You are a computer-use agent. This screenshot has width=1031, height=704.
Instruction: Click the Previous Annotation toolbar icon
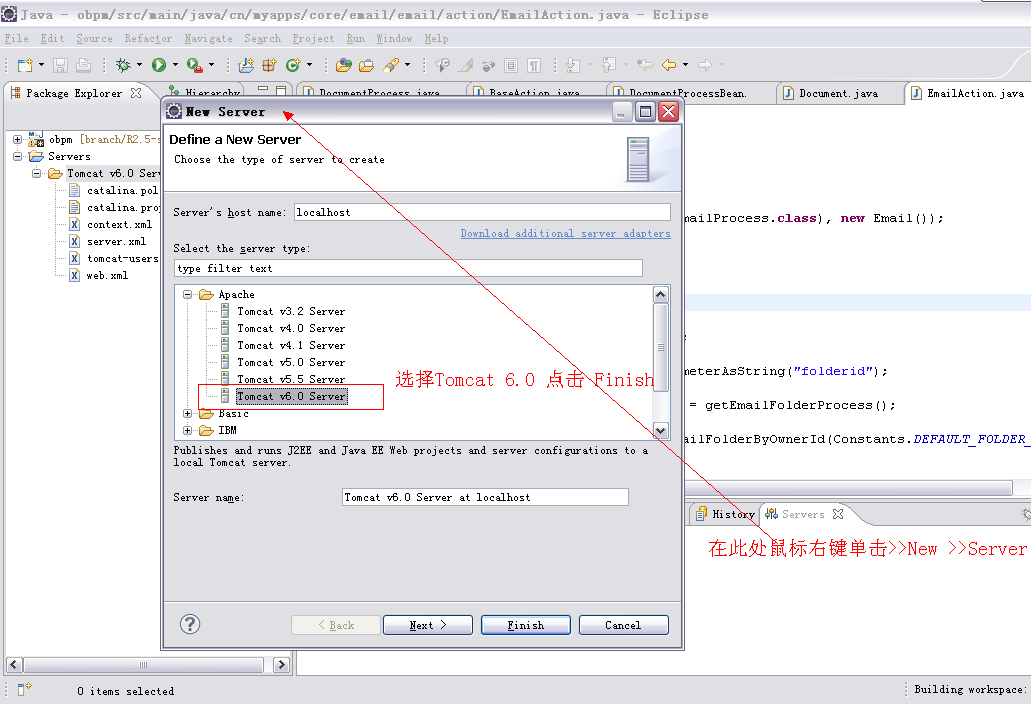(609, 65)
